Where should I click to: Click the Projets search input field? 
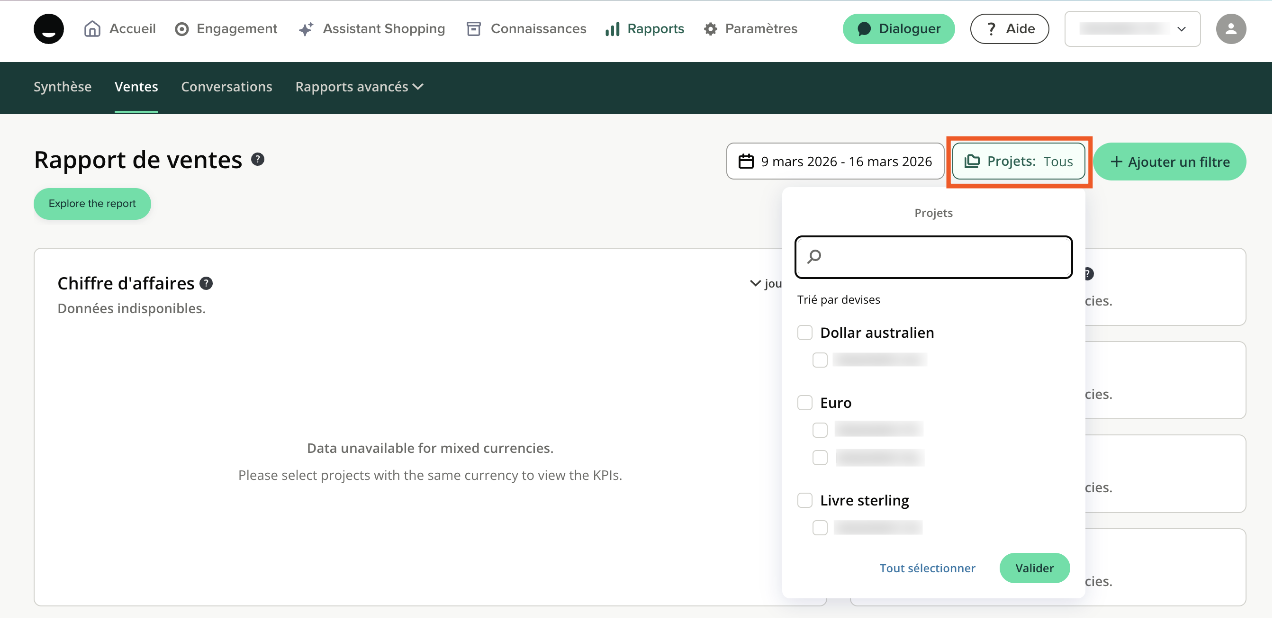click(933, 257)
